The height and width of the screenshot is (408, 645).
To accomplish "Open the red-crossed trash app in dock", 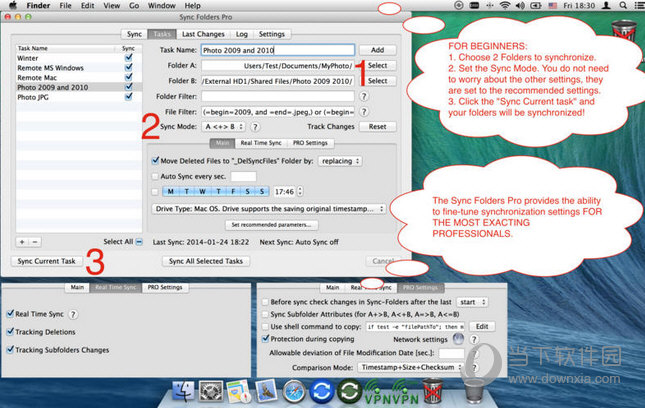I will 433,391.
